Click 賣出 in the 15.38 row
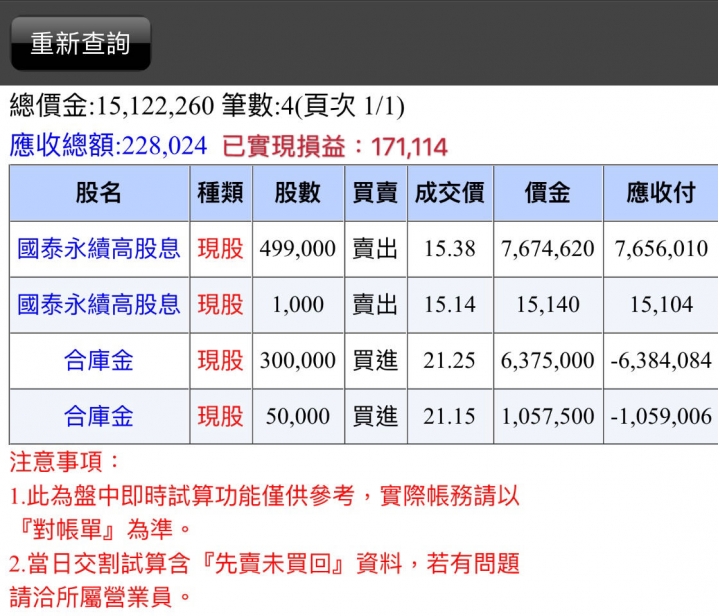The image size is (720, 616). pyautogui.click(x=376, y=249)
